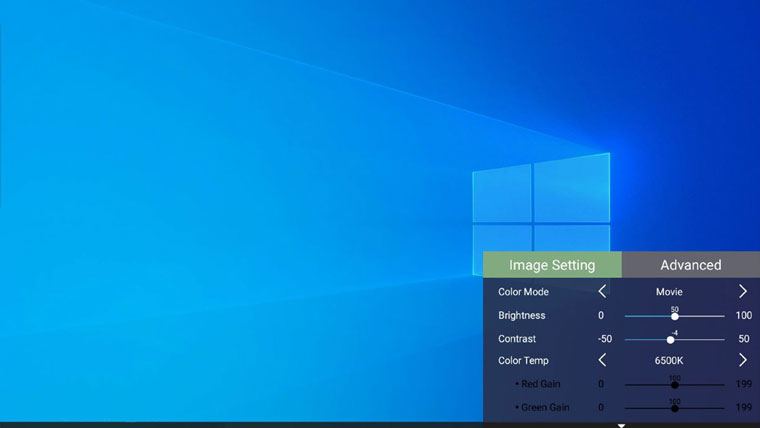Open the Advanced tab

point(691,265)
